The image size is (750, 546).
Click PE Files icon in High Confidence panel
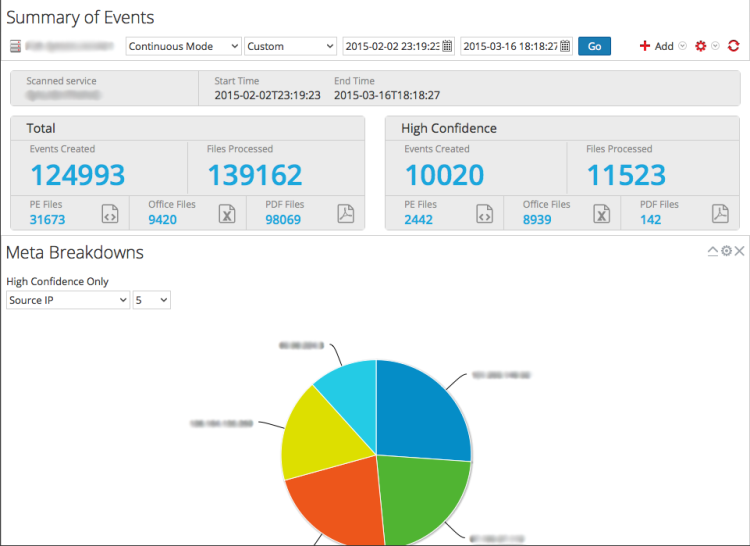tap(484, 213)
